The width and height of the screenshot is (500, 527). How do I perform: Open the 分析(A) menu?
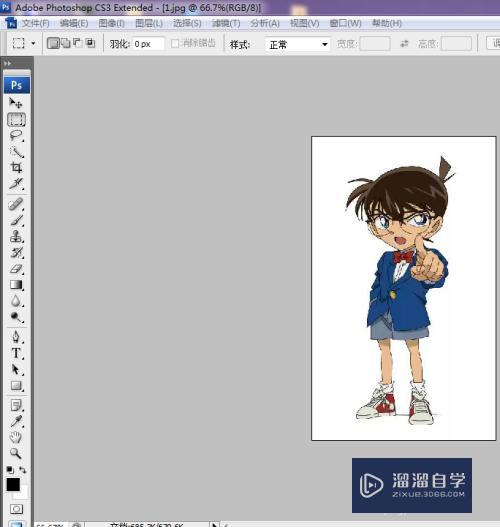coord(265,24)
